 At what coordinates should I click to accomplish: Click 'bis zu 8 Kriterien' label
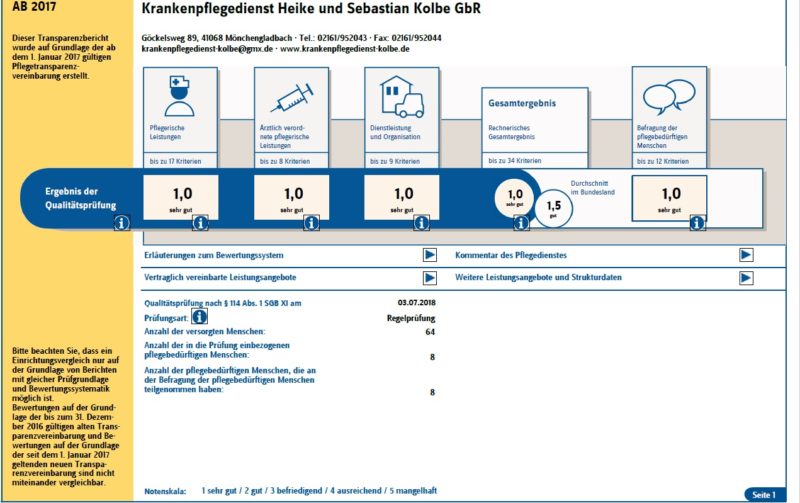click(x=285, y=161)
